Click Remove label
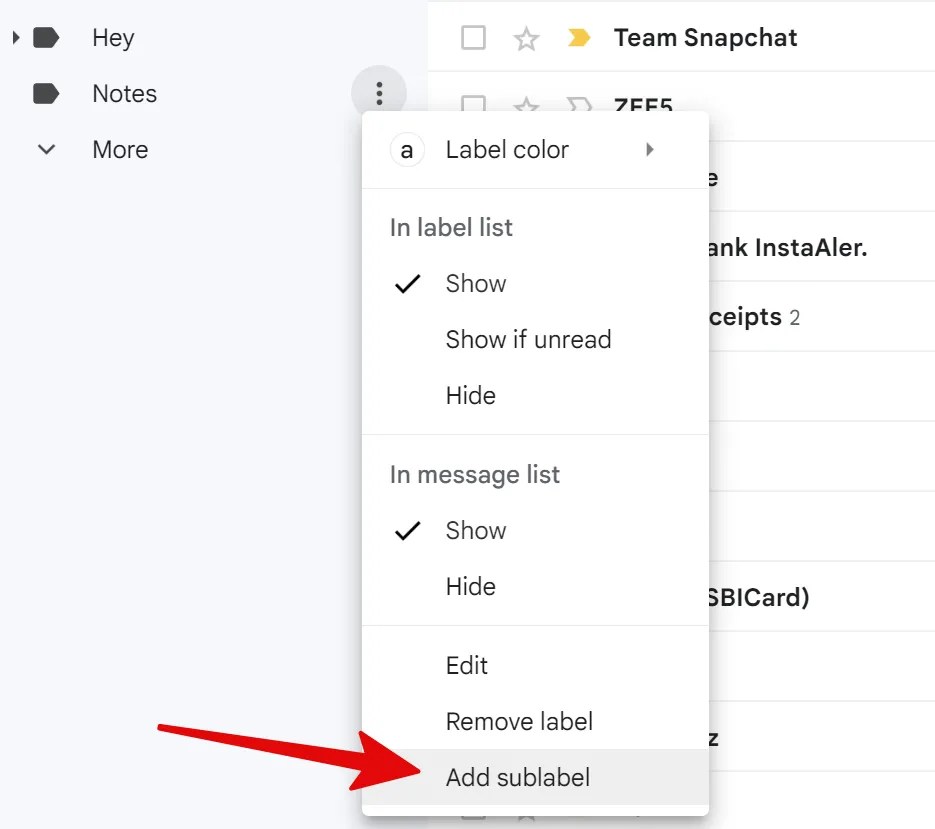The image size is (935, 829). point(519,721)
